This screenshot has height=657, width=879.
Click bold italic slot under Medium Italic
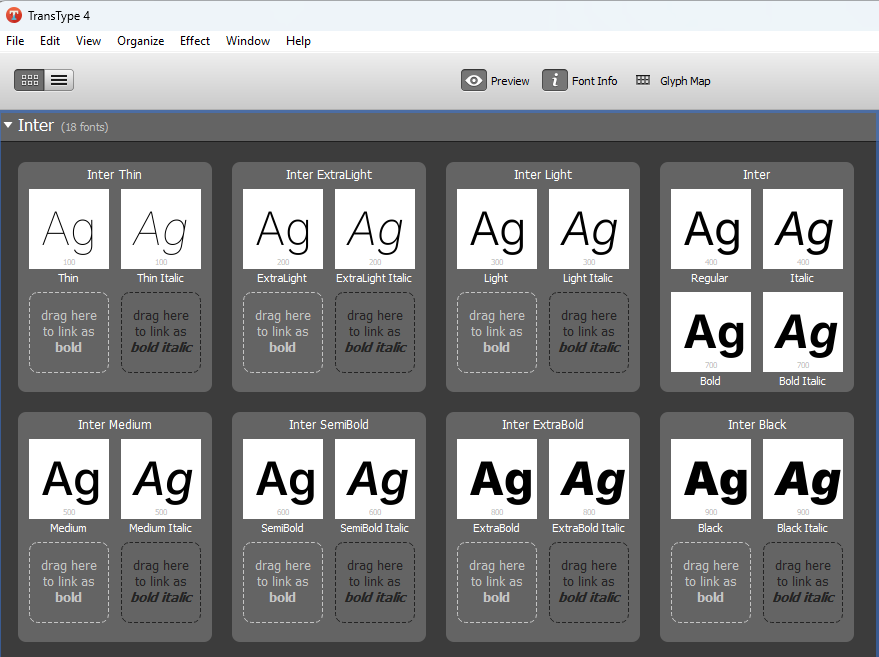(x=161, y=582)
